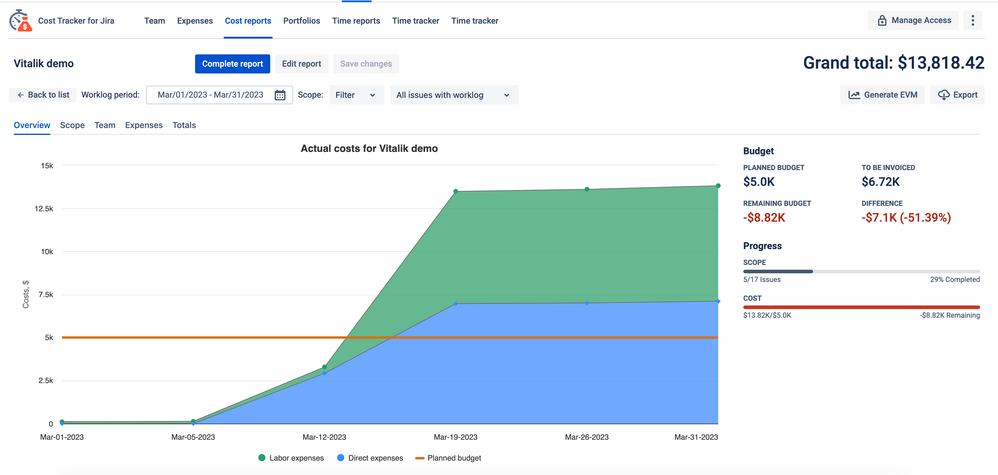Click the cloud download icon on Export
Screen dimensions: 998x475
[944, 95]
